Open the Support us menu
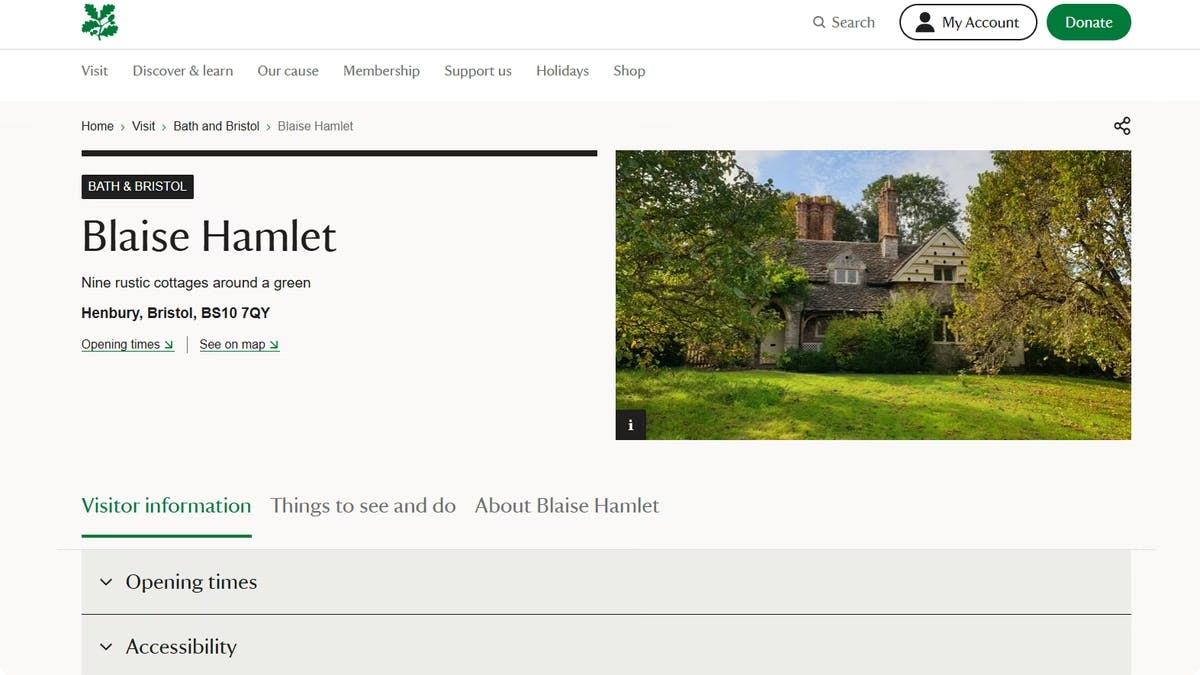 point(478,71)
